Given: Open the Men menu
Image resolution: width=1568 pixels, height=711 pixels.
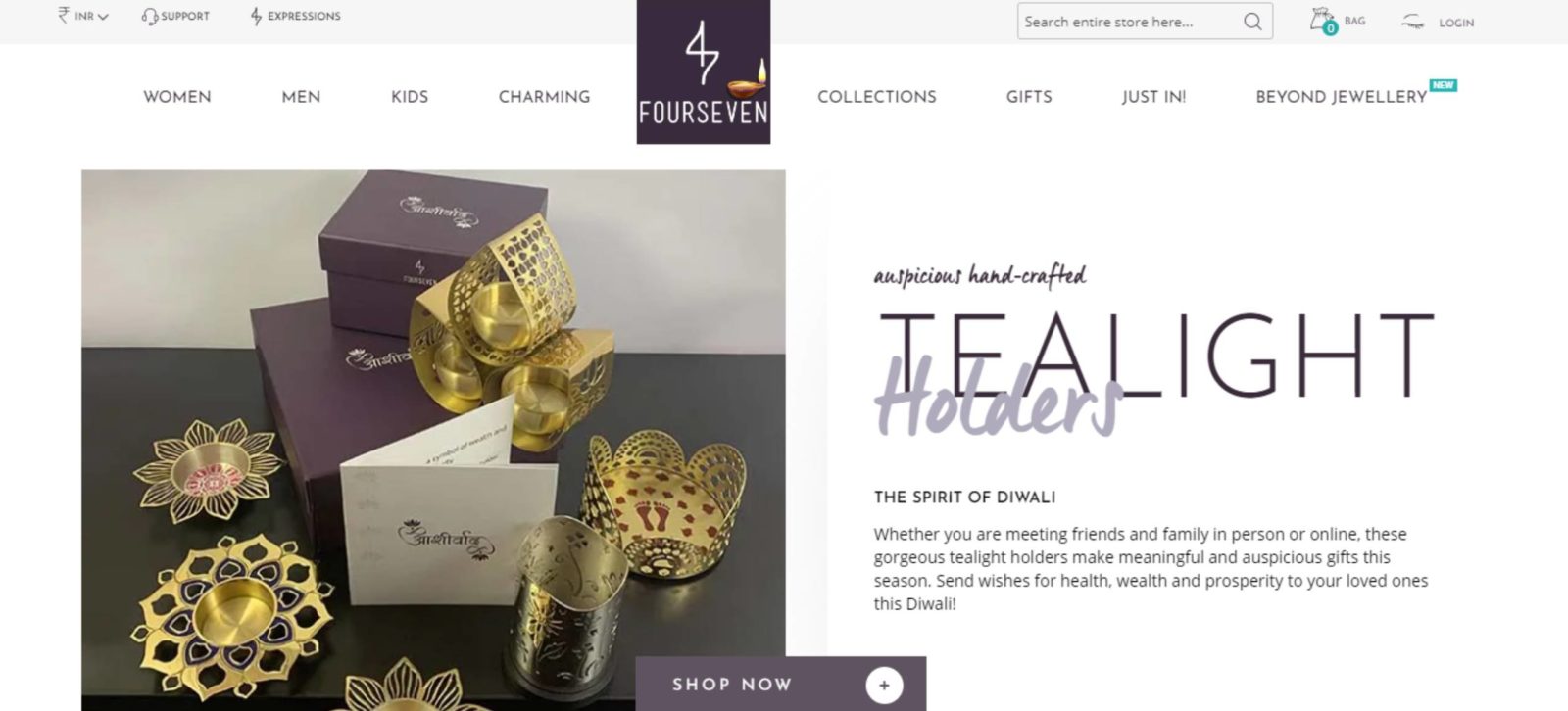Looking at the screenshot, I should pyautogui.click(x=301, y=97).
